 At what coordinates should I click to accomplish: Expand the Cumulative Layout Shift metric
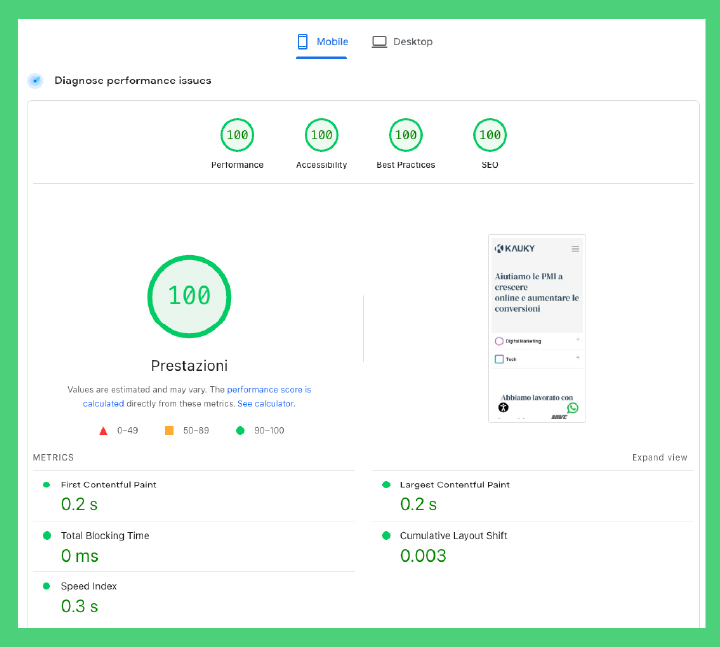tap(453, 536)
